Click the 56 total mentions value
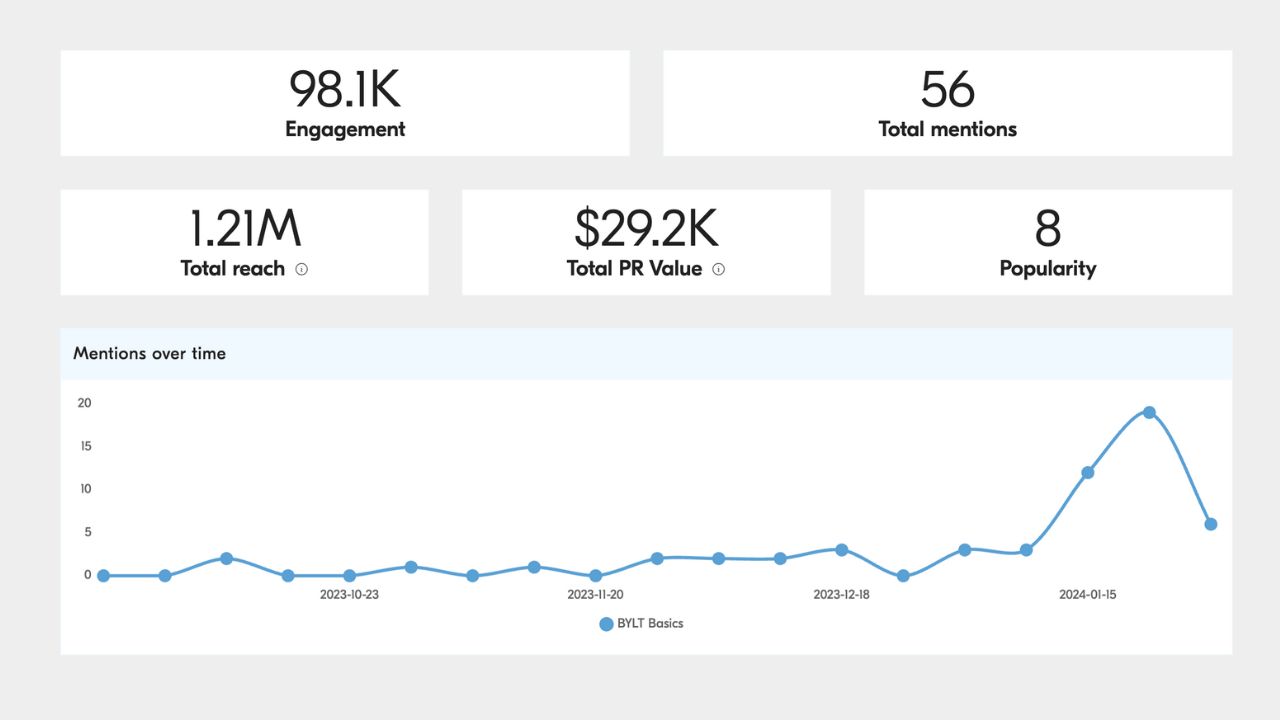Image resolution: width=1280 pixels, height=720 pixels. tap(947, 89)
